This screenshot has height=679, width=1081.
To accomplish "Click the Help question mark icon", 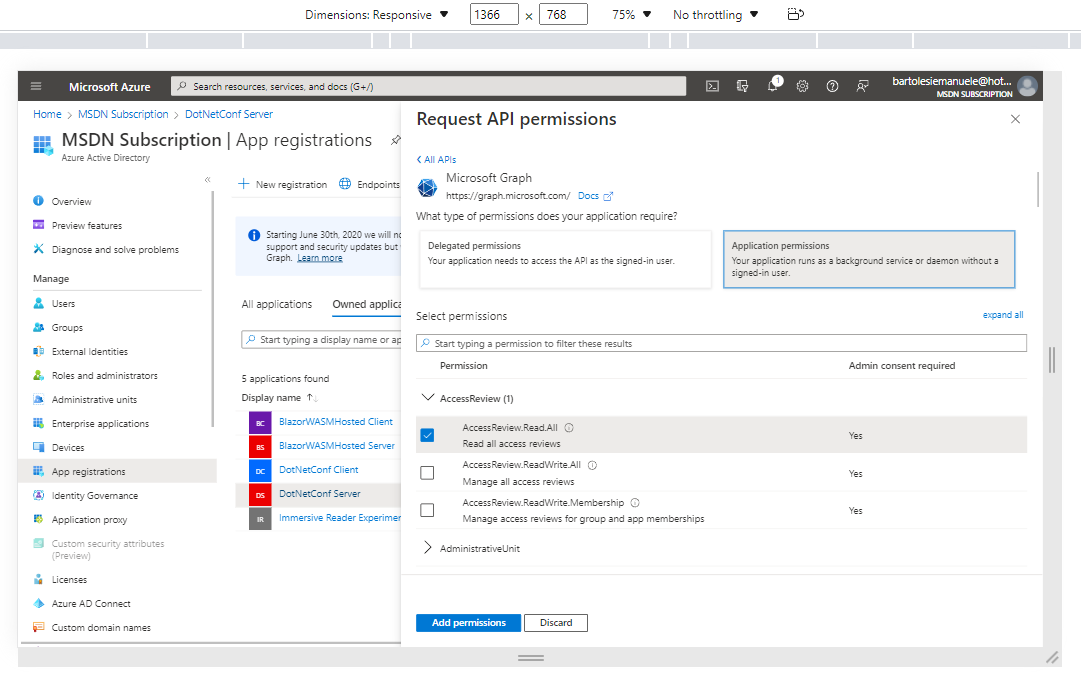I will pos(832,86).
